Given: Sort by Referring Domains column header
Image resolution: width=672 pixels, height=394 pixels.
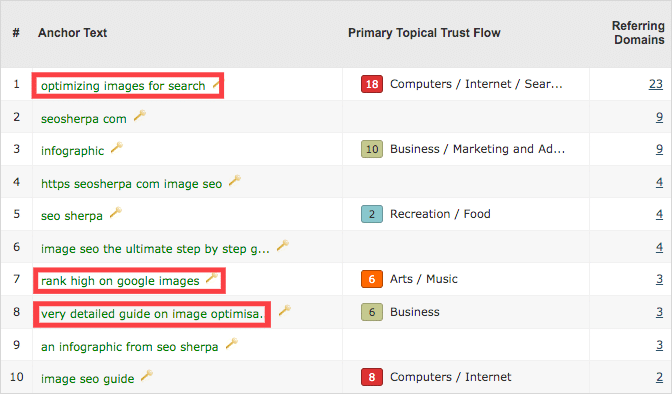Looking at the screenshot, I should [638, 33].
